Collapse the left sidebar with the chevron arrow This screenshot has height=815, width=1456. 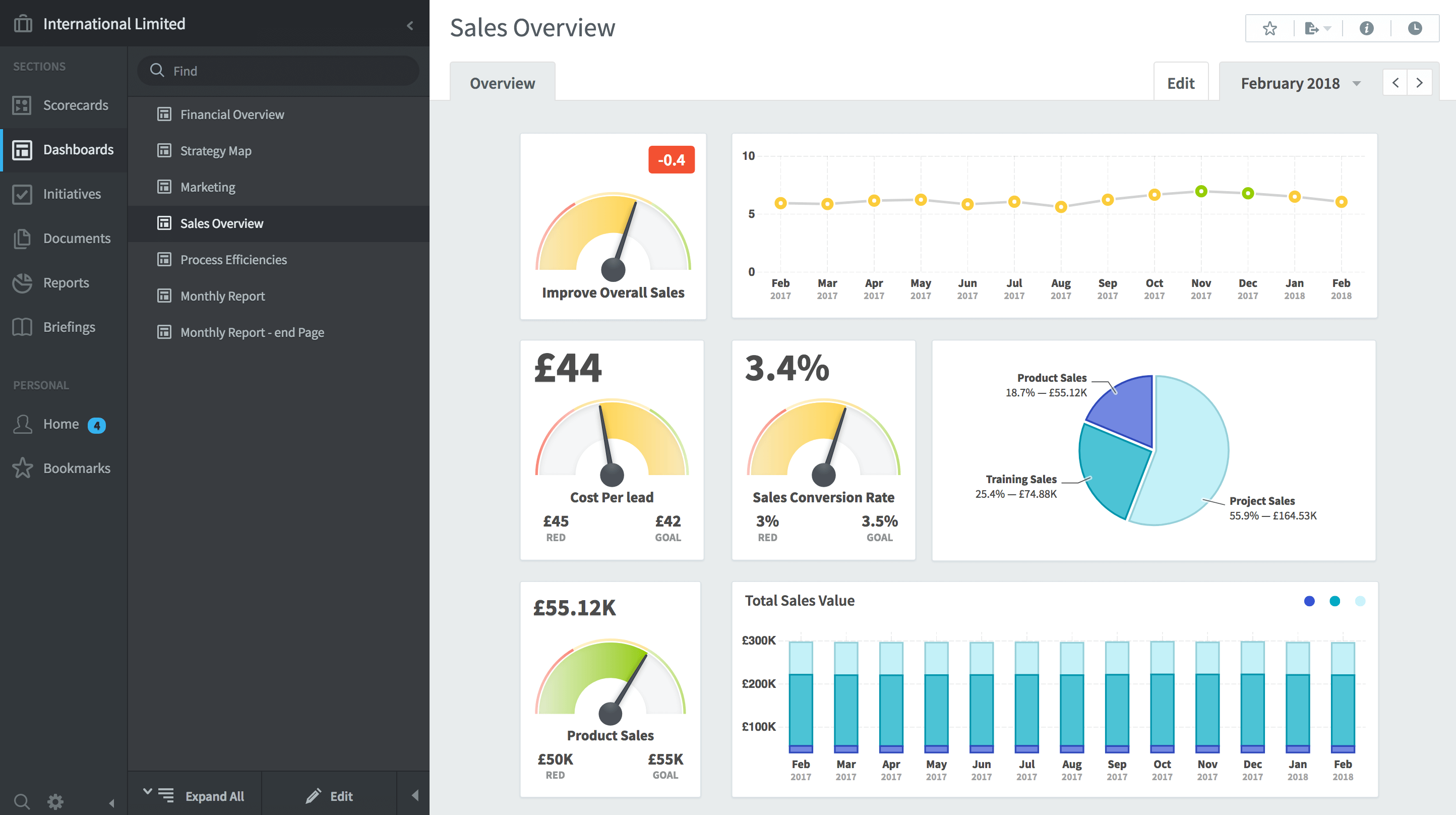(409, 25)
